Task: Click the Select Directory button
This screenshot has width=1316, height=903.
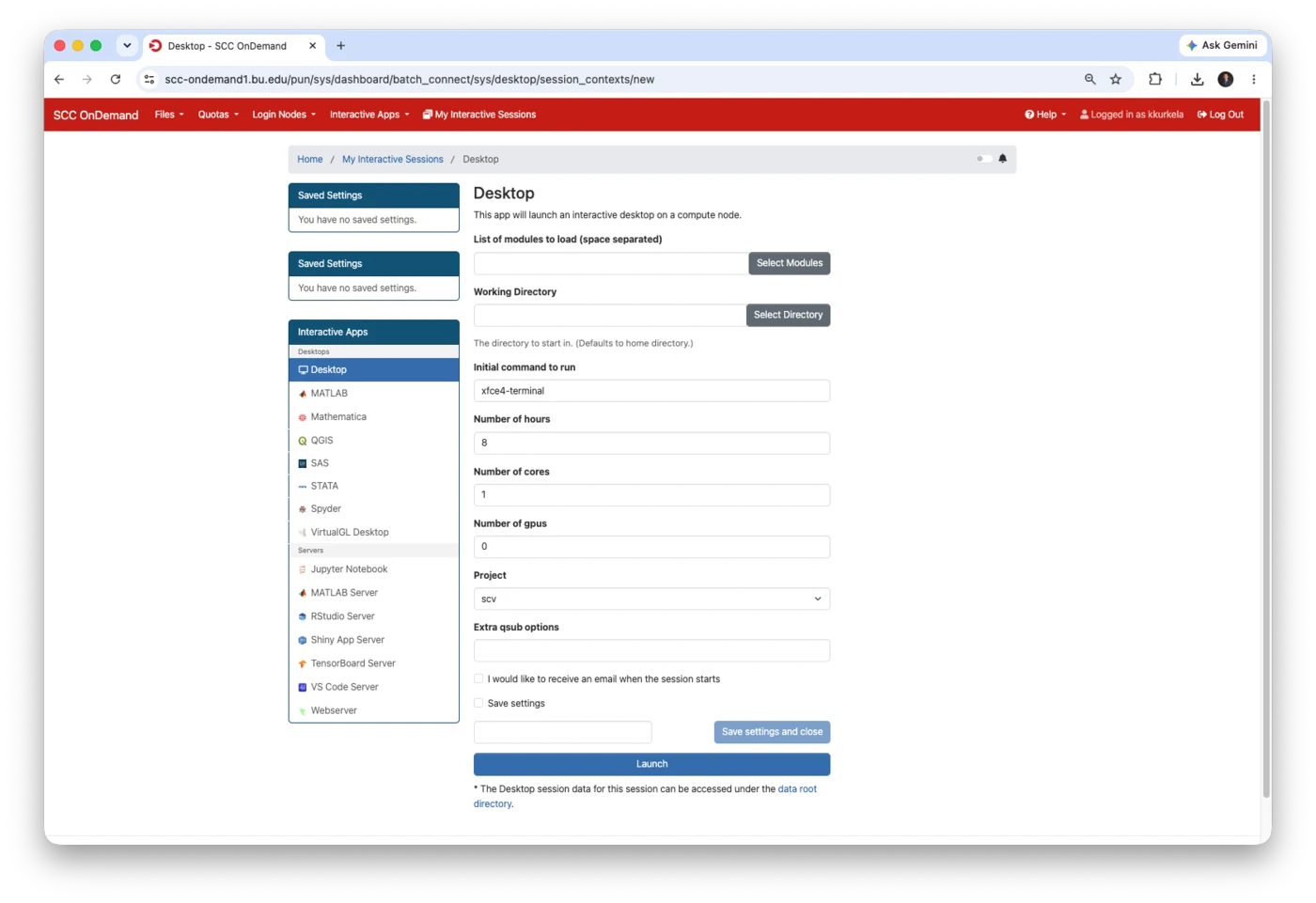Action: pyautogui.click(x=788, y=315)
